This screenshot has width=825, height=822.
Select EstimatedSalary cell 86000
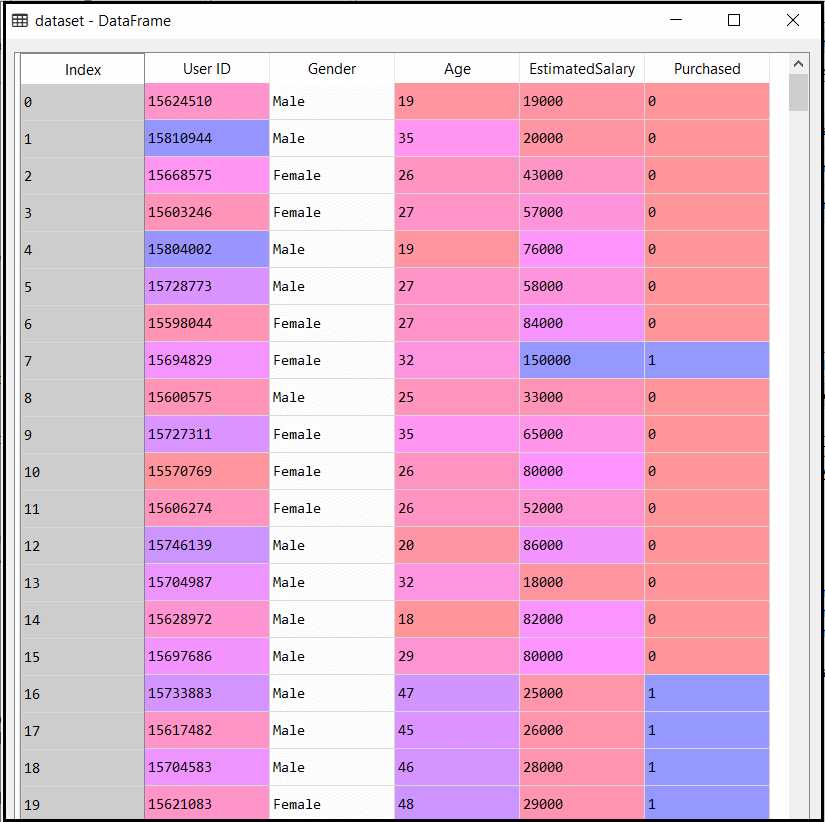pyautogui.click(x=582, y=545)
